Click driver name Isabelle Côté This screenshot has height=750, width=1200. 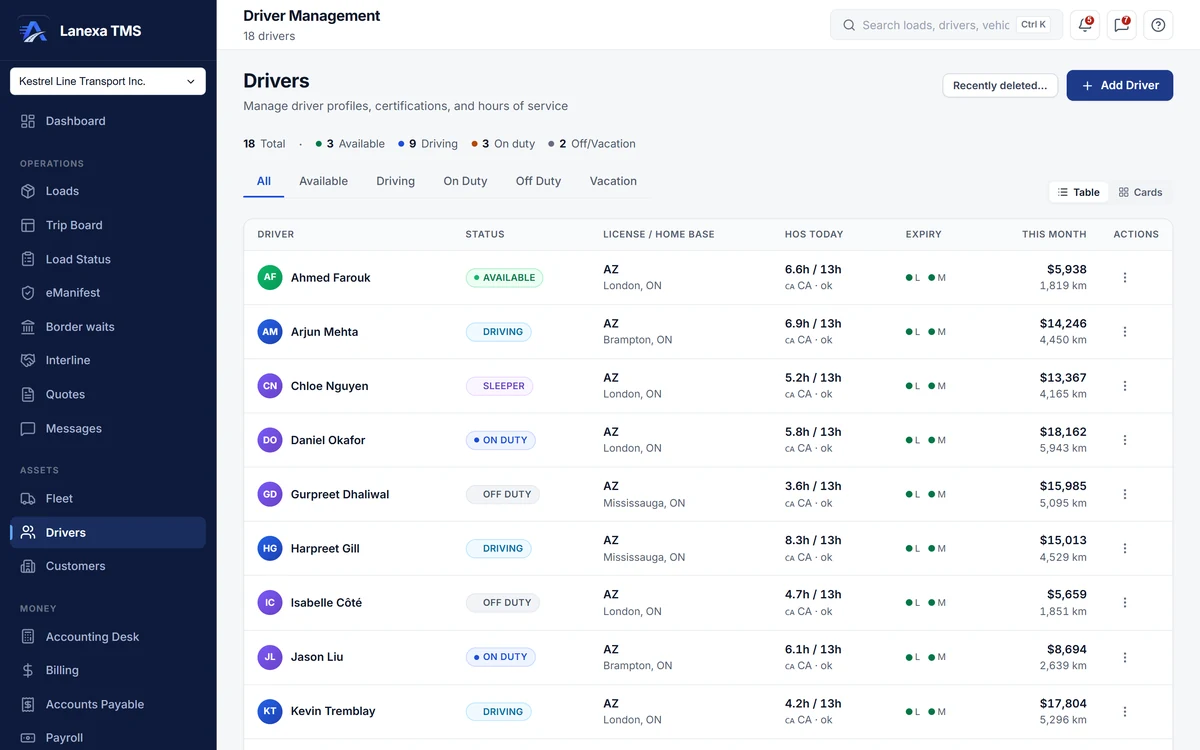326,603
